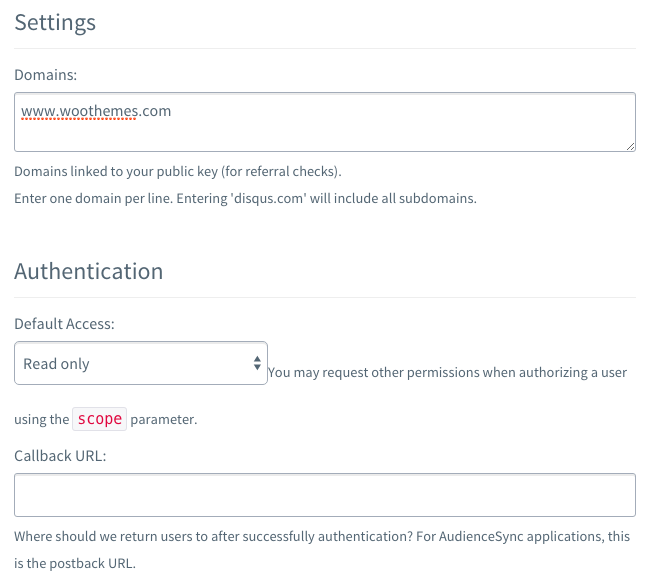Click the up-down arrows of Default Access select
652x586 pixels.
[257, 363]
